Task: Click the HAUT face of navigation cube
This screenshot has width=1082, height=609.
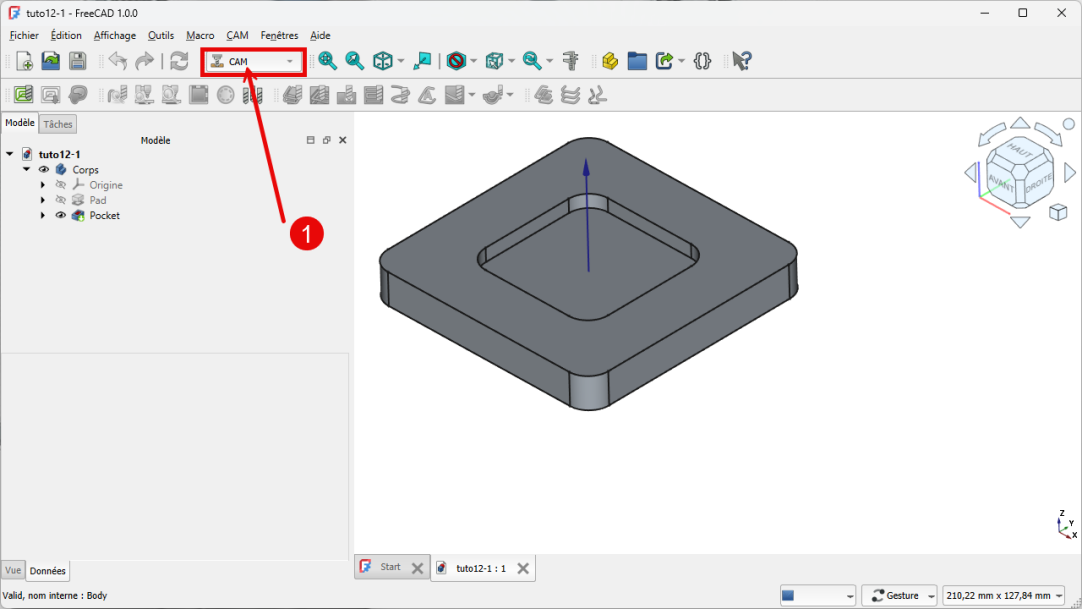Action: point(1019,149)
